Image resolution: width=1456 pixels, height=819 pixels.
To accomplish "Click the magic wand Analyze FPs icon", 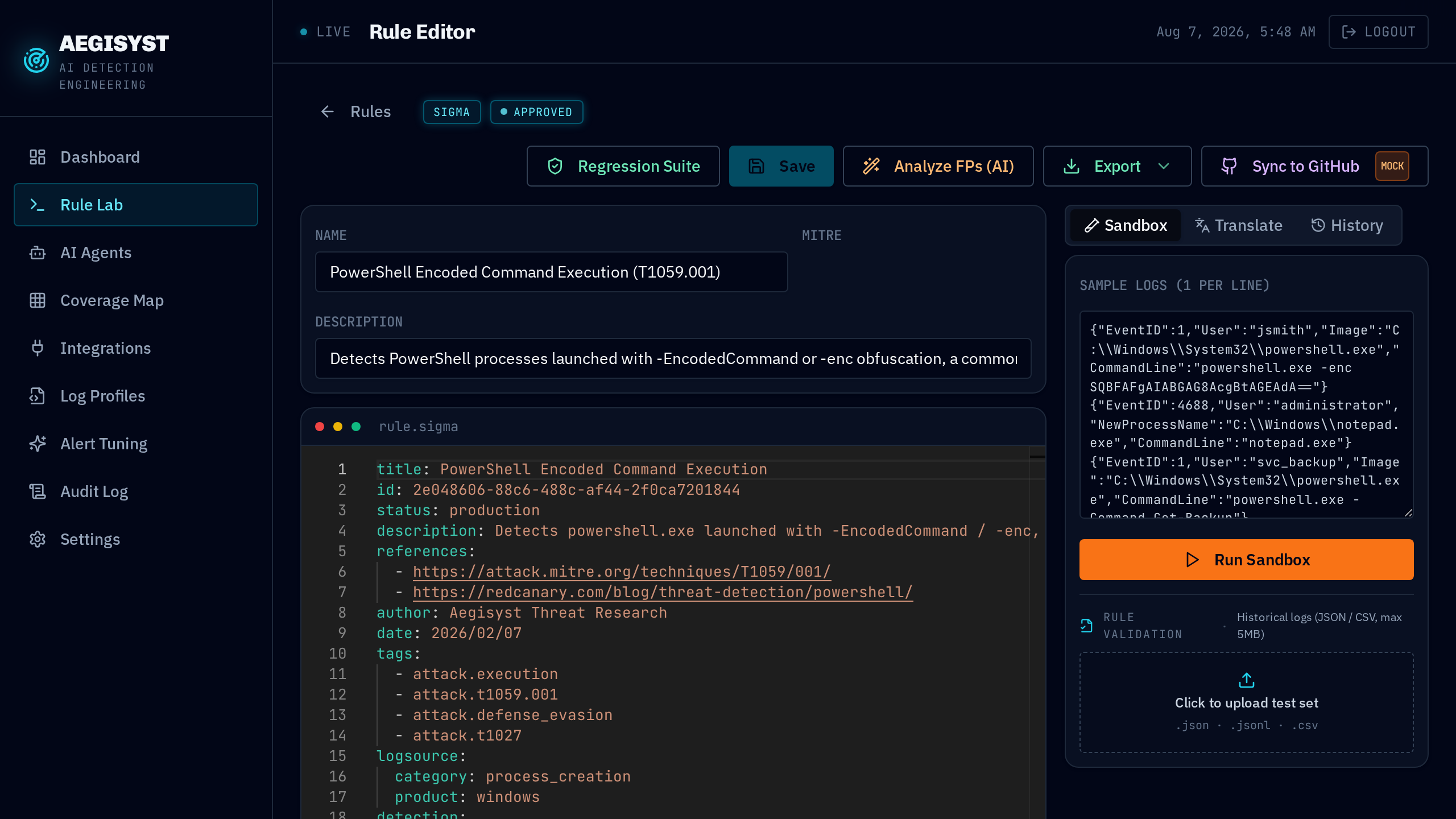I will click(x=871, y=166).
